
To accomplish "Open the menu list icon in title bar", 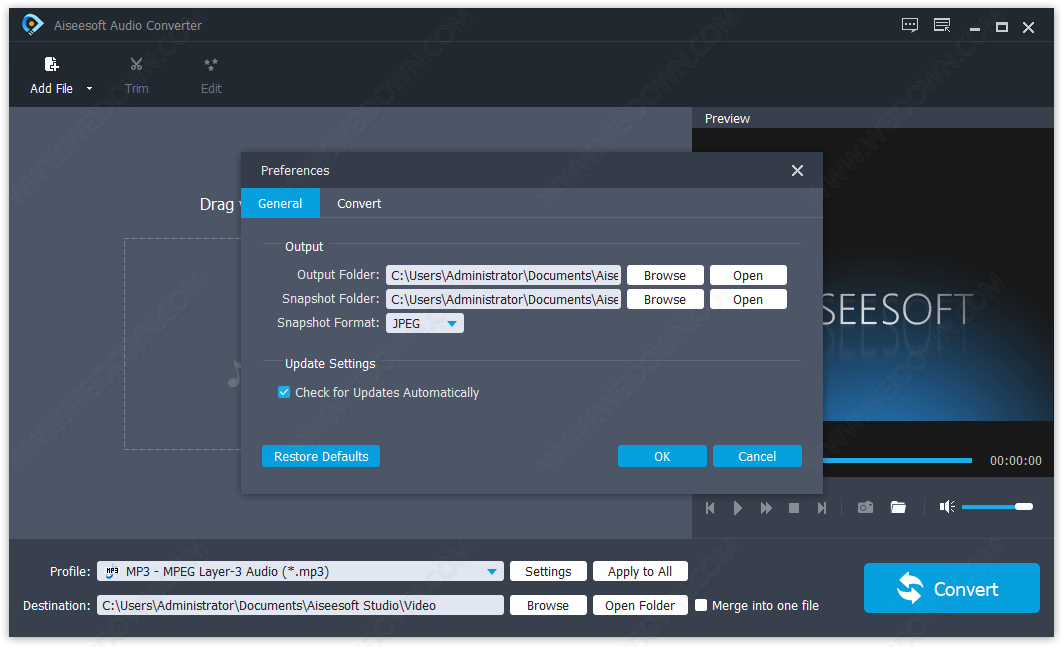I will click(x=942, y=26).
